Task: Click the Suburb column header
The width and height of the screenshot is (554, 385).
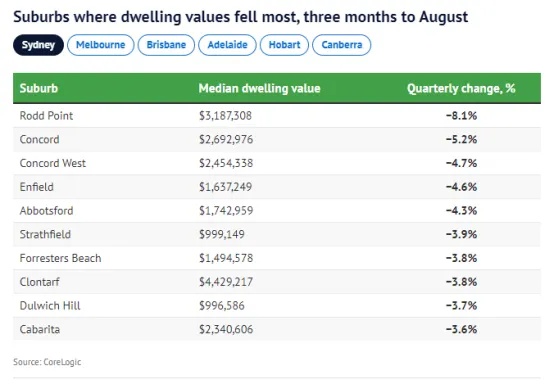Action: point(39,88)
